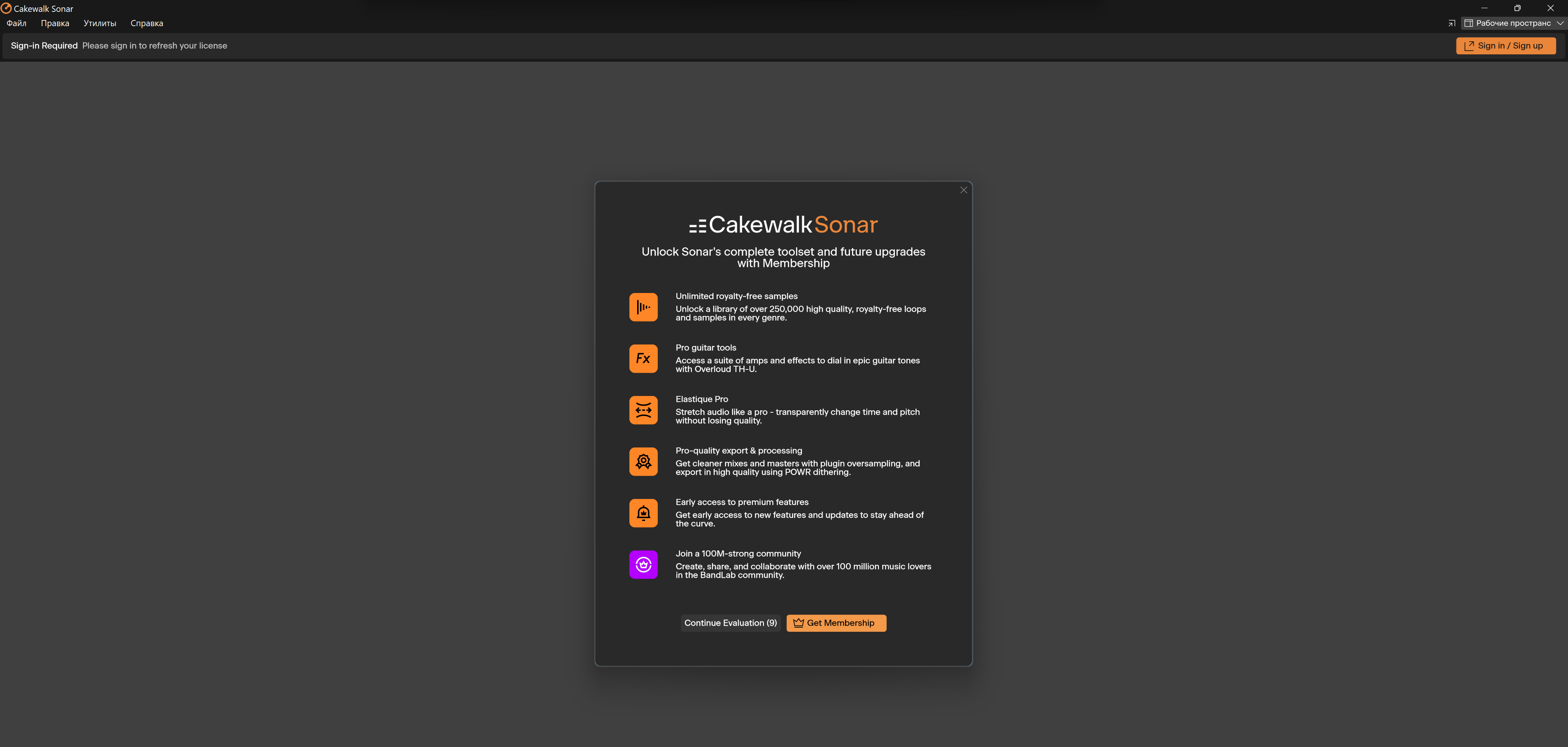The image size is (1568, 747).
Task: Open the Правка menu
Action: coord(55,23)
